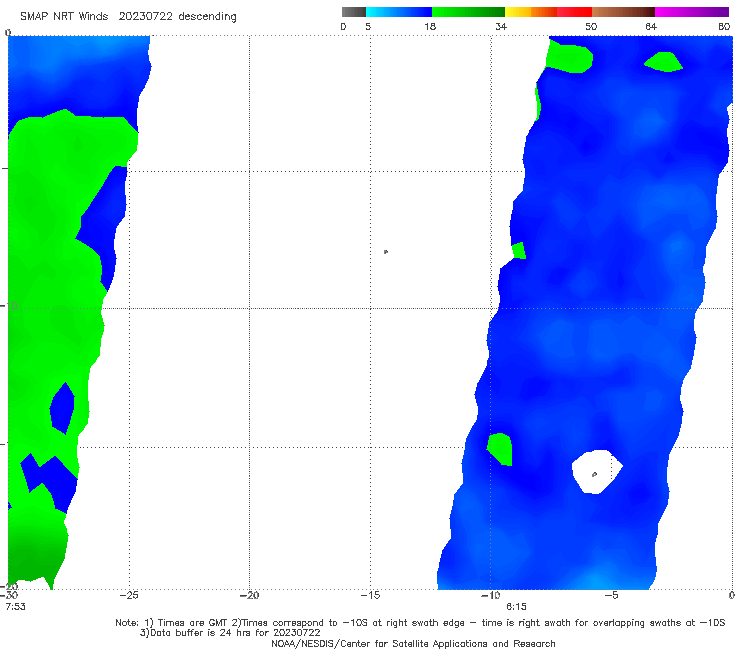The width and height of the screenshot is (740, 650).
Task: Click the swath time label '6:15'
Action: [x=516, y=607]
